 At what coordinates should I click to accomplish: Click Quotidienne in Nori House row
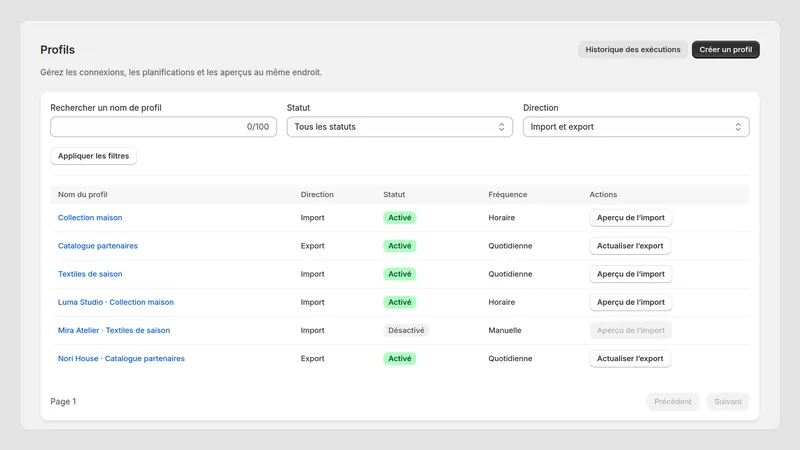pyautogui.click(x=510, y=358)
